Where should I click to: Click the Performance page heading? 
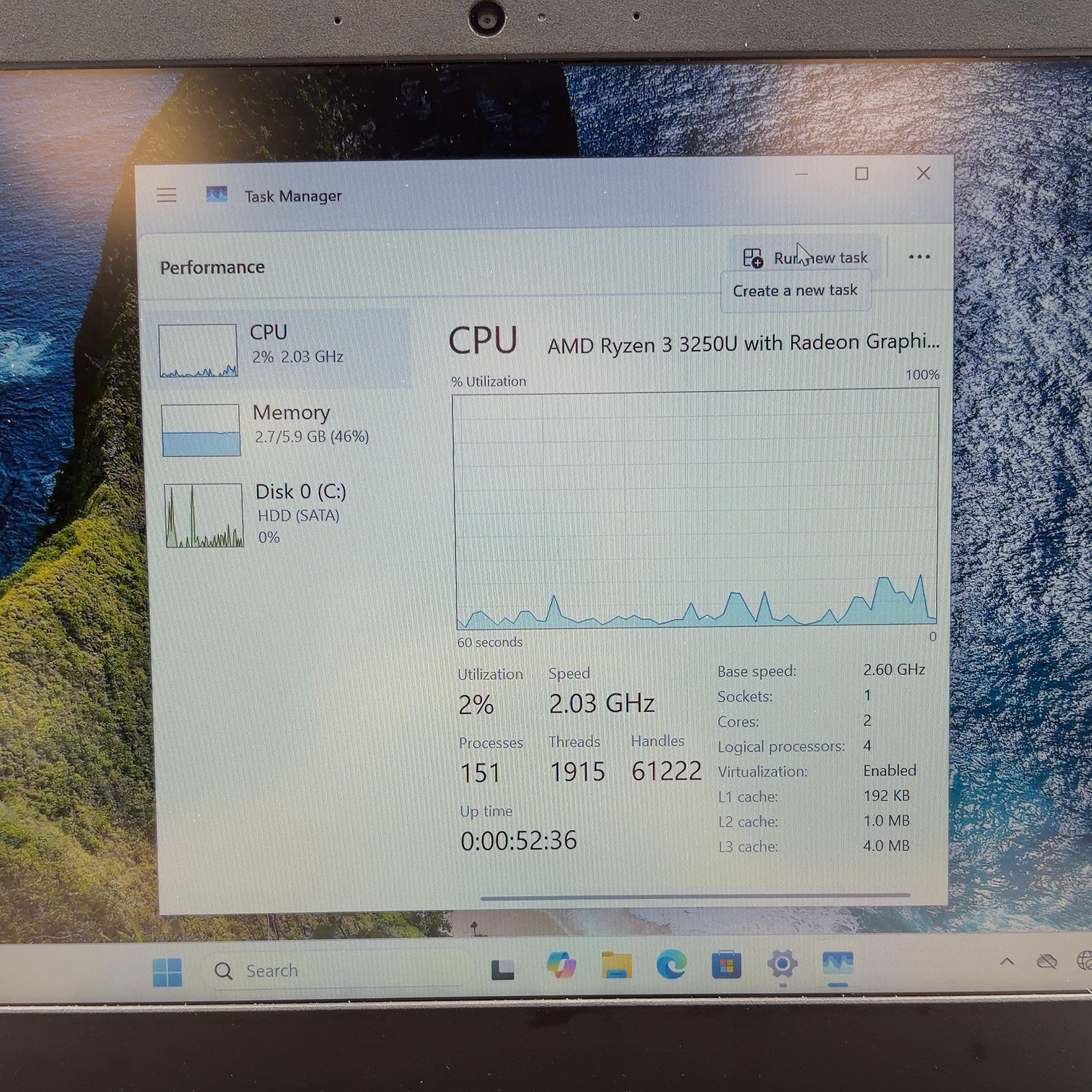pyautogui.click(x=213, y=267)
